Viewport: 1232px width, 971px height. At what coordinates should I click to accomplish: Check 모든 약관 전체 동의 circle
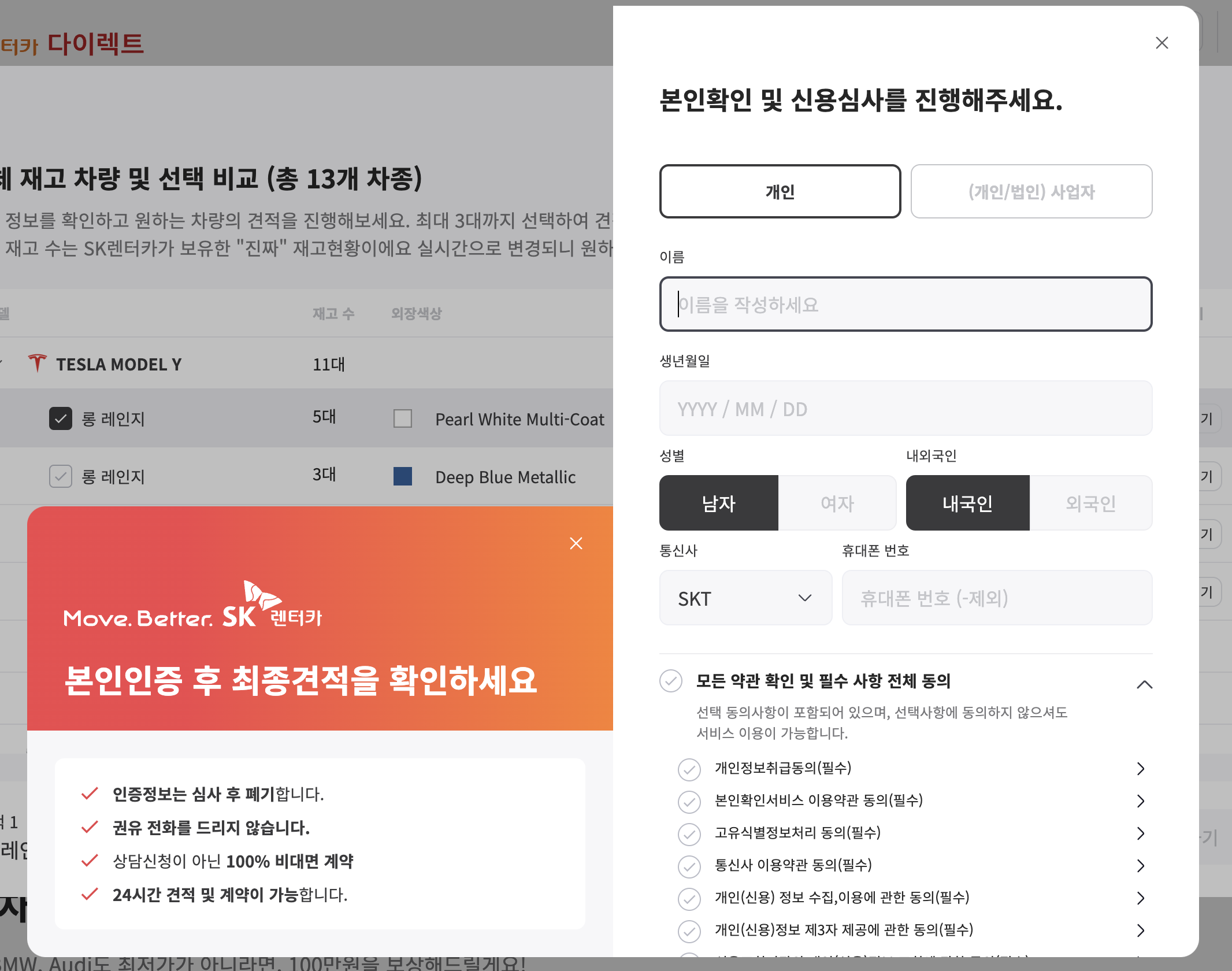671,681
